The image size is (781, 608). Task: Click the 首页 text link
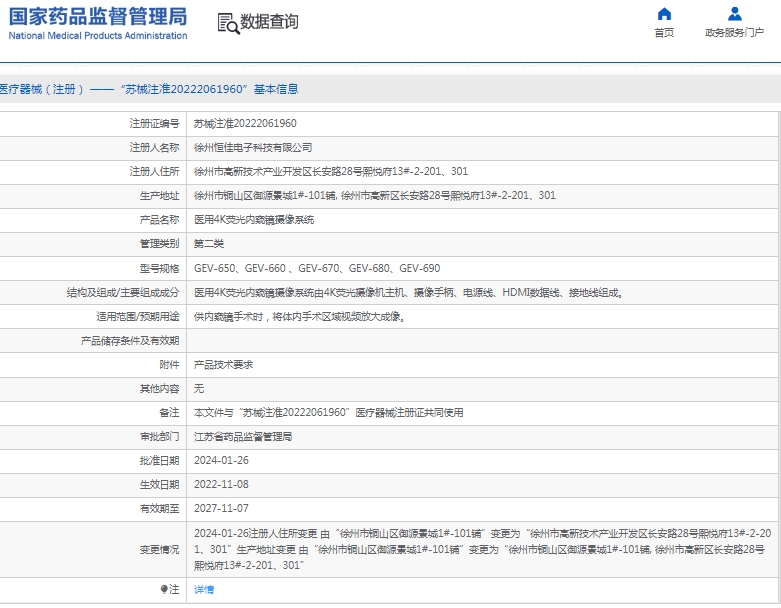click(664, 32)
